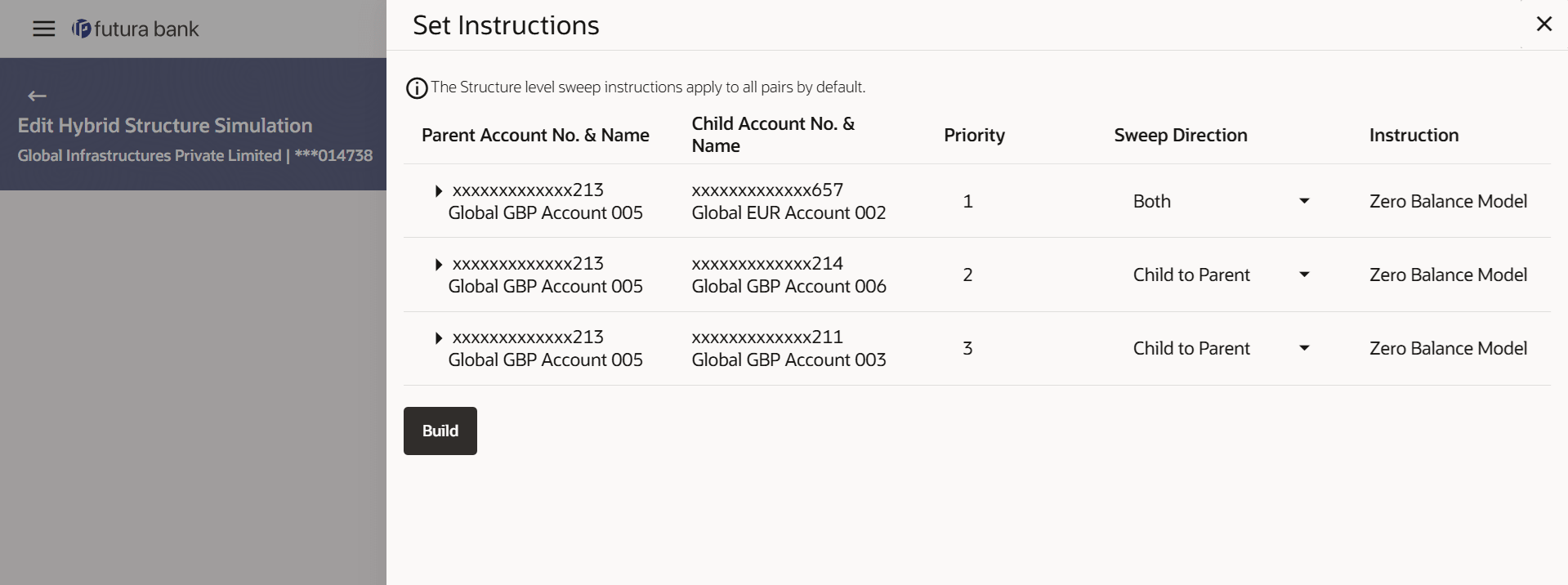The height and width of the screenshot is (585, 1568).
Task: Expand the row with child Global GBP Account 003
Action: tap(439, 338)
